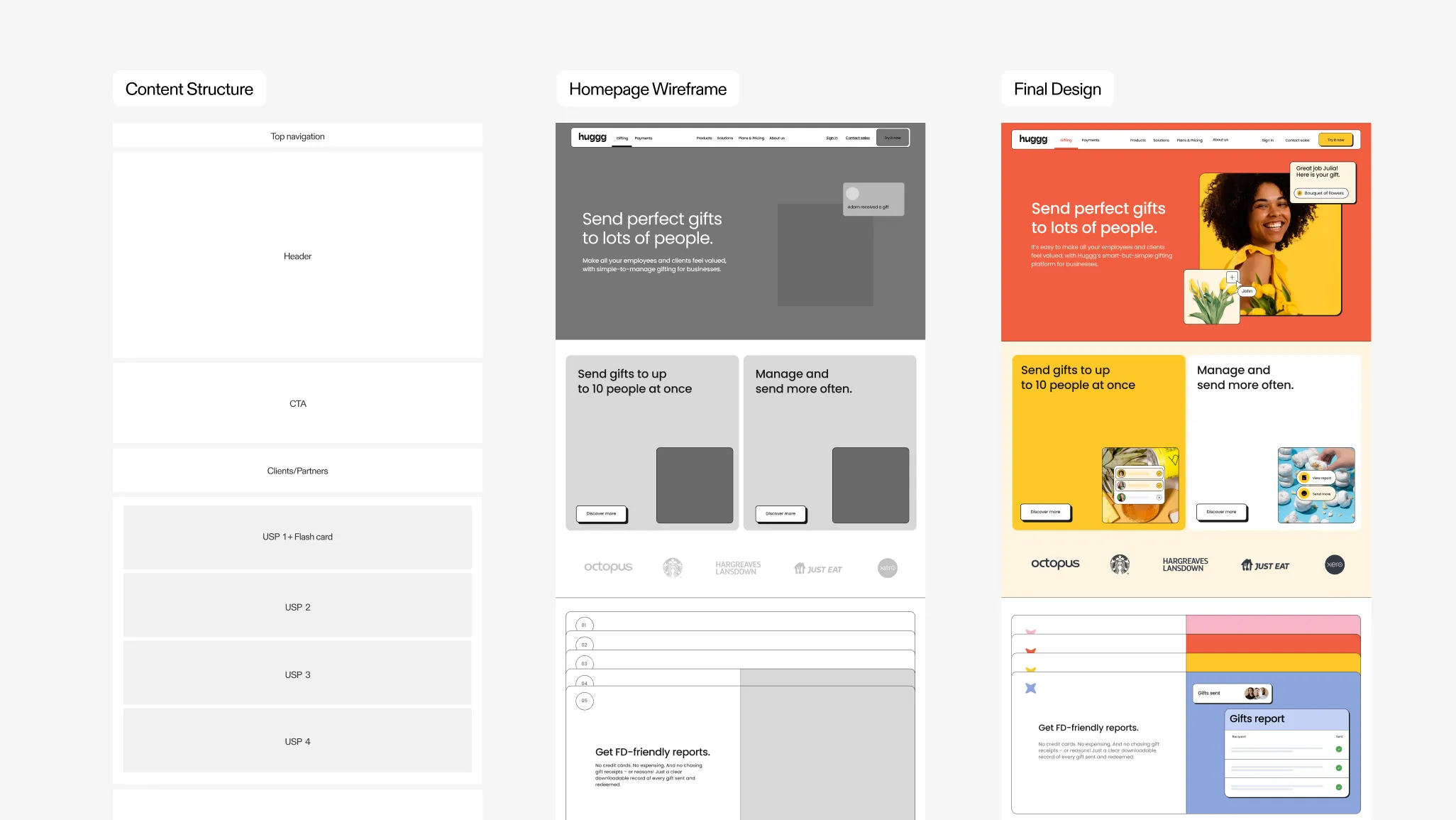
Task: Expand wireframe accordion card number 02
Action: point(740,640)
